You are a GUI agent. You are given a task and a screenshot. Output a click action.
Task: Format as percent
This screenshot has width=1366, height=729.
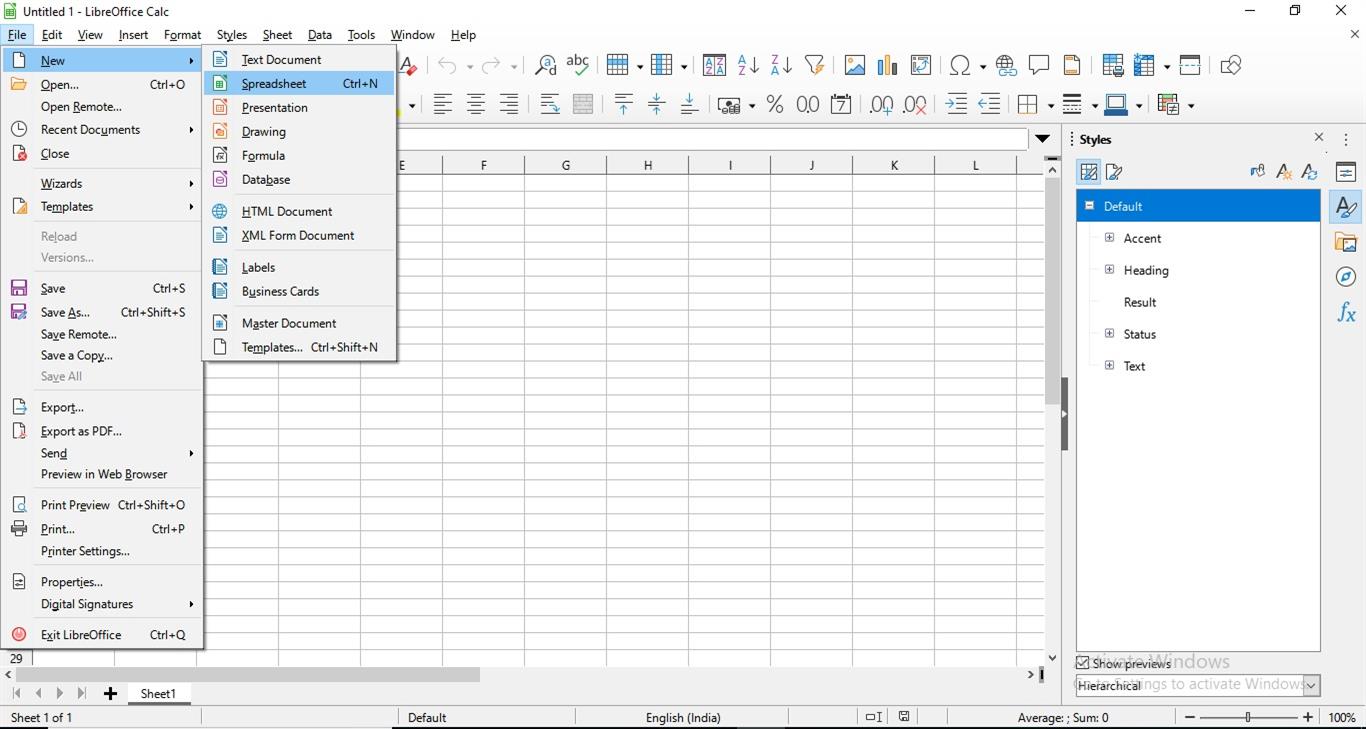click(775, 104)
